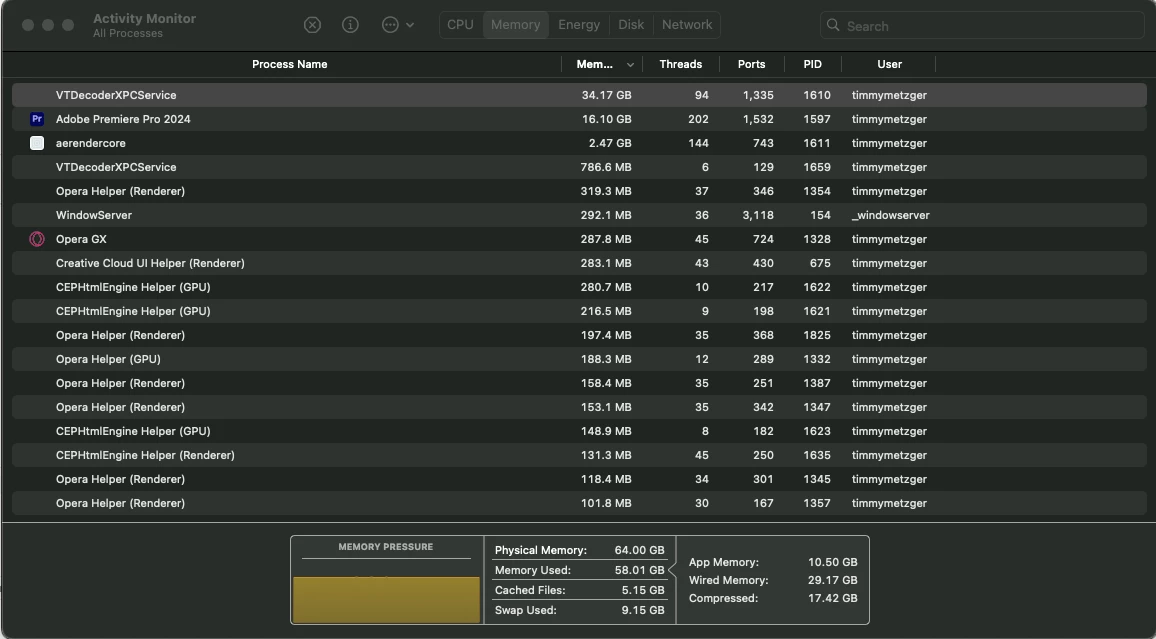1156x639 pixels.
Task: Expand the more actions dropdown chevron
Action: (x=410, y=25)
